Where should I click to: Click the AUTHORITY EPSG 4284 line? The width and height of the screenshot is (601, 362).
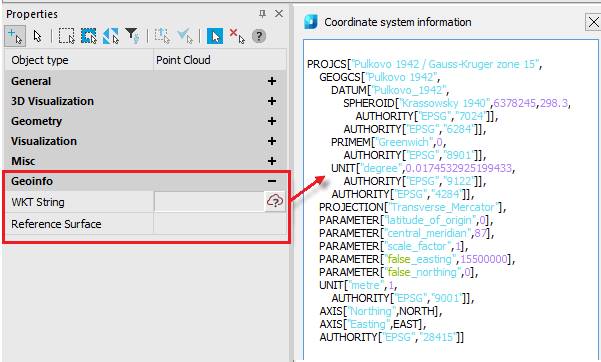click(403, 194)
